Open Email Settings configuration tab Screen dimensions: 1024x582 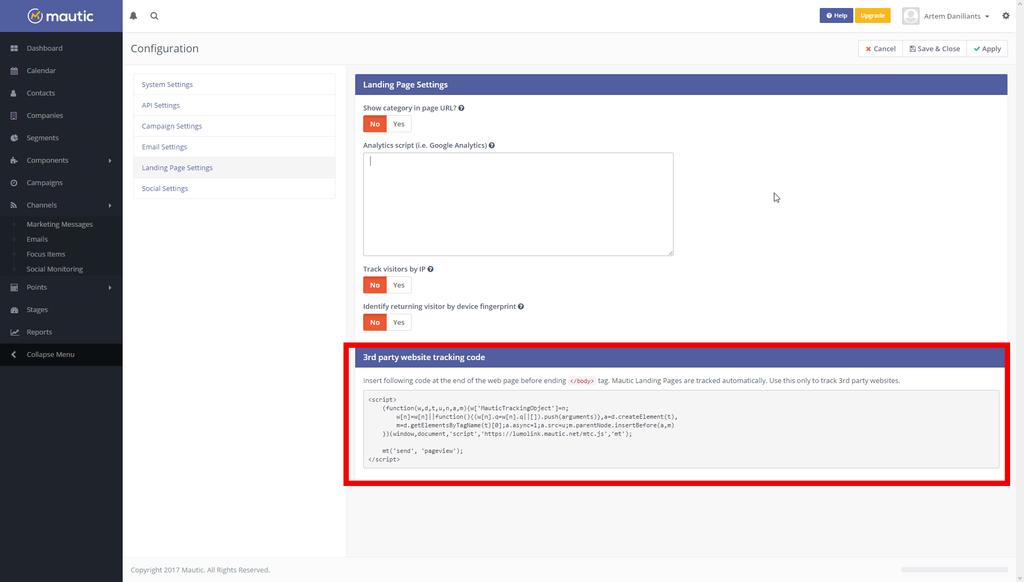pos(234,147)
